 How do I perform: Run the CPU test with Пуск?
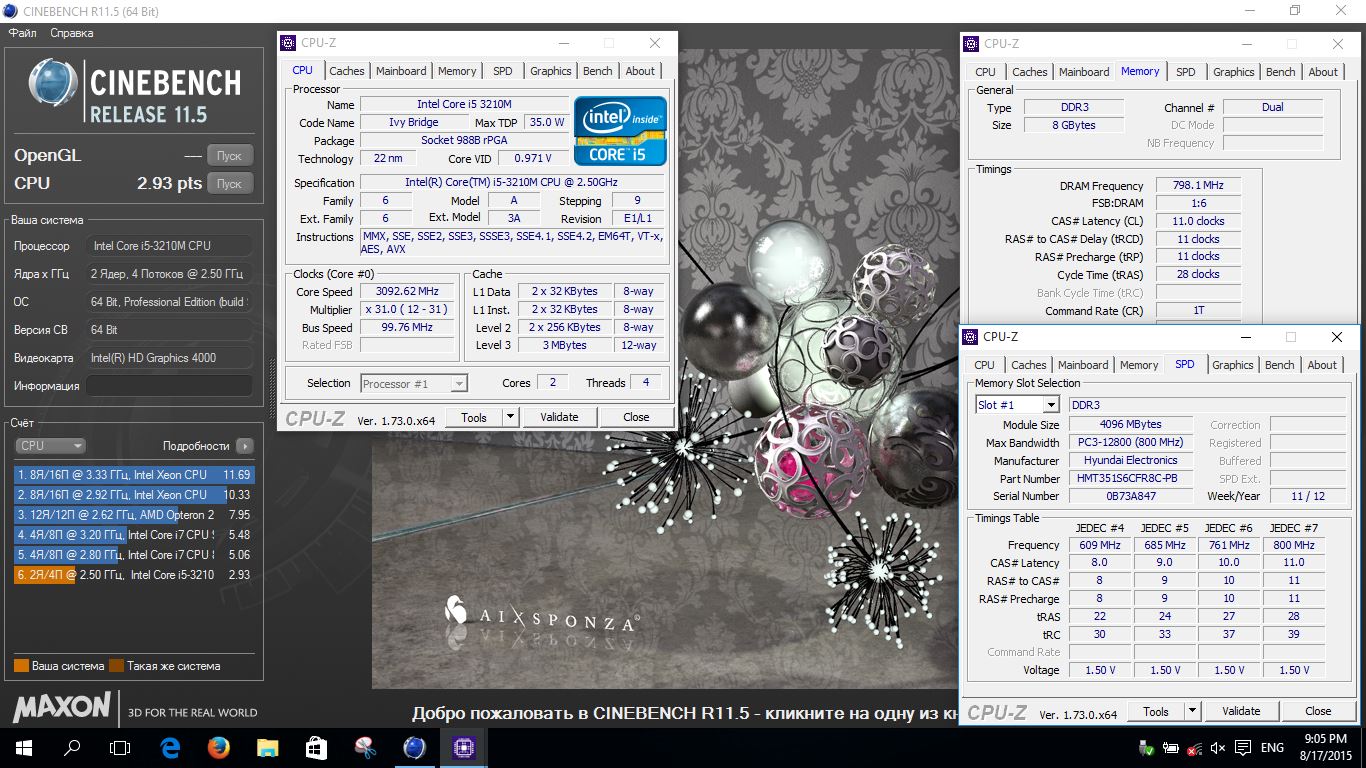pos(230,184)
